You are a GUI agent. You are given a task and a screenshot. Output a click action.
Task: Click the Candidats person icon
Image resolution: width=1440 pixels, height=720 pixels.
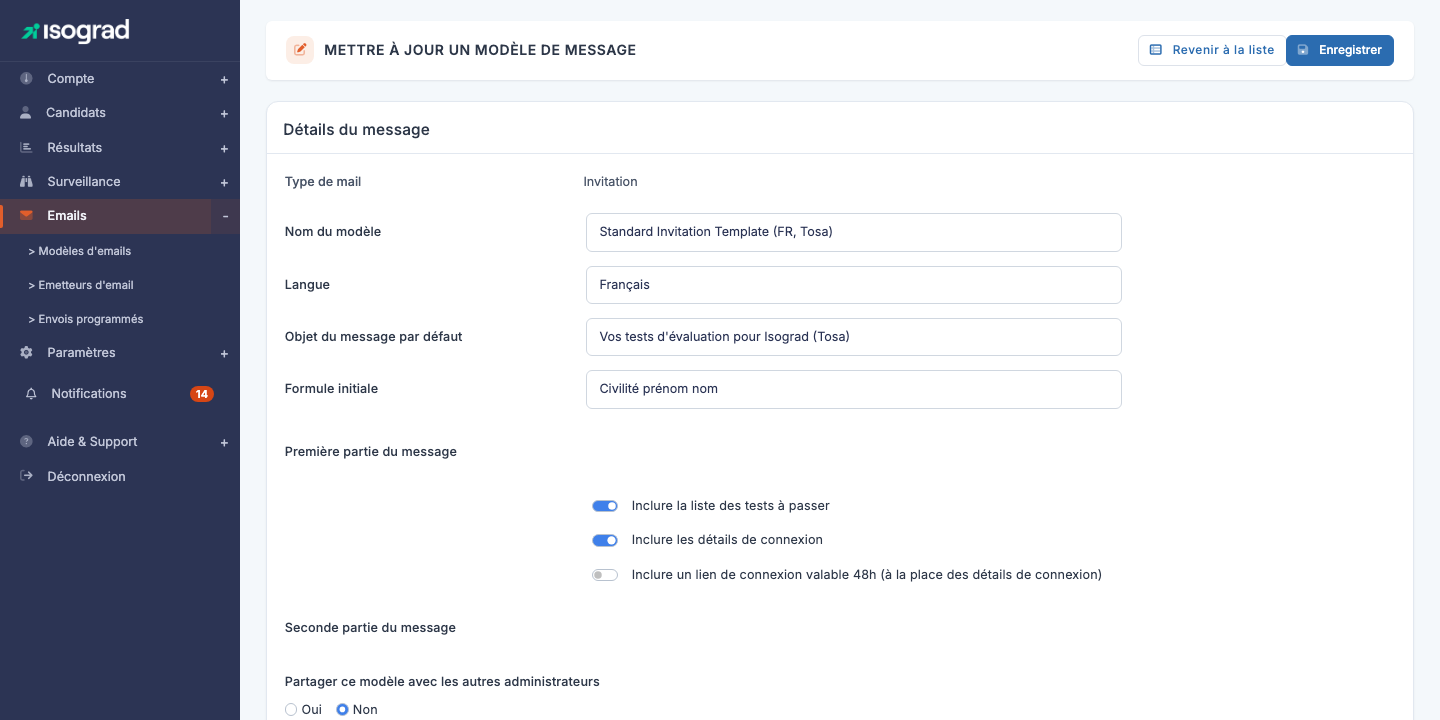[x=26, y=113]
